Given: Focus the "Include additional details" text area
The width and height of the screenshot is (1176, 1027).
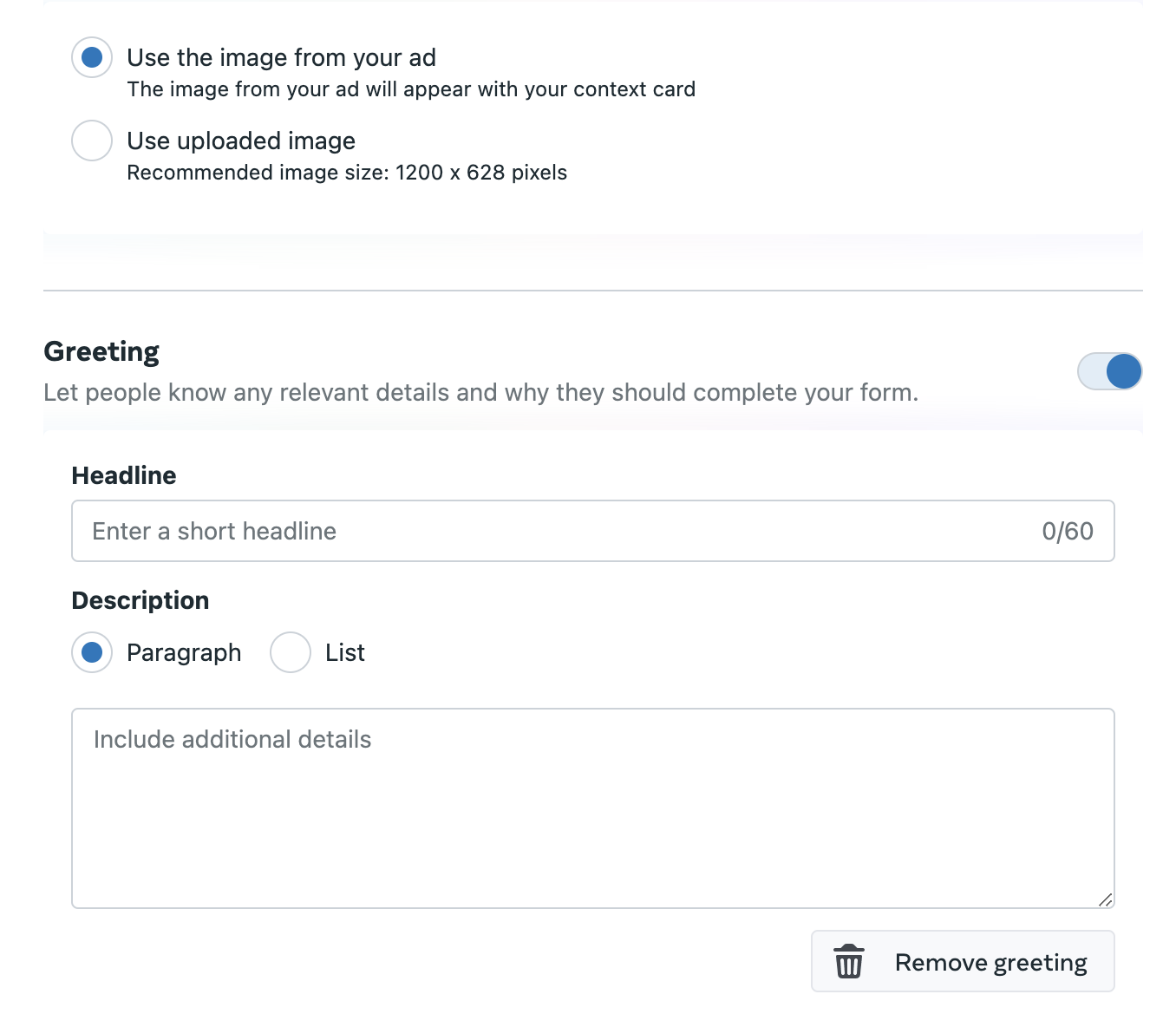Looking at the screenshot, I should pos(592,808).
